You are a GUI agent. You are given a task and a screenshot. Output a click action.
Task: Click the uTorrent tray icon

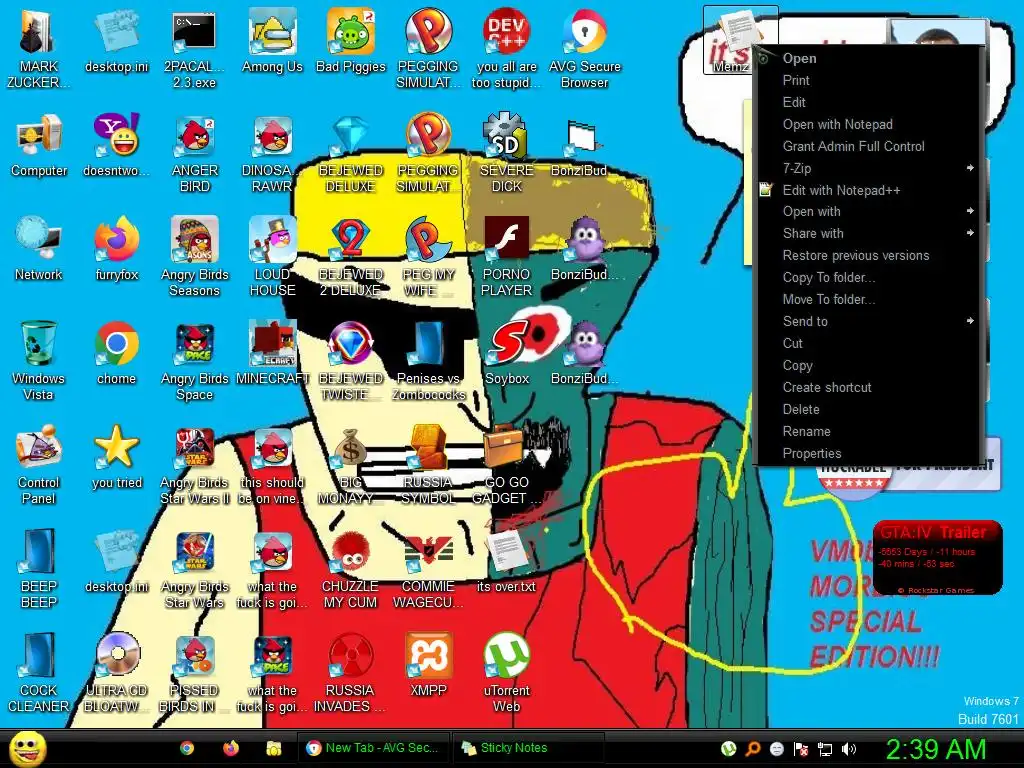pyautogui.click(x=728, y=749)
